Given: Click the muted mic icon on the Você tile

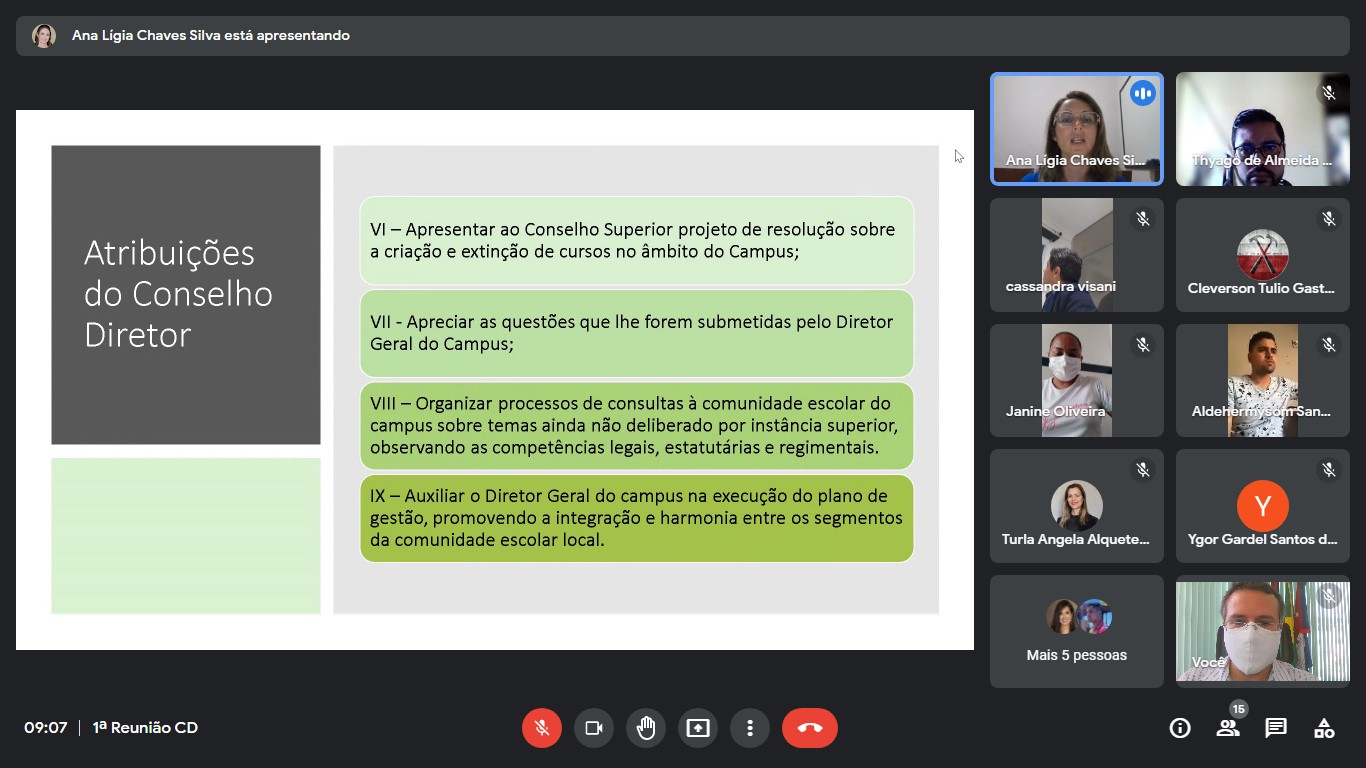Looking at the screenshot, I should click(x=1330, y=596).
